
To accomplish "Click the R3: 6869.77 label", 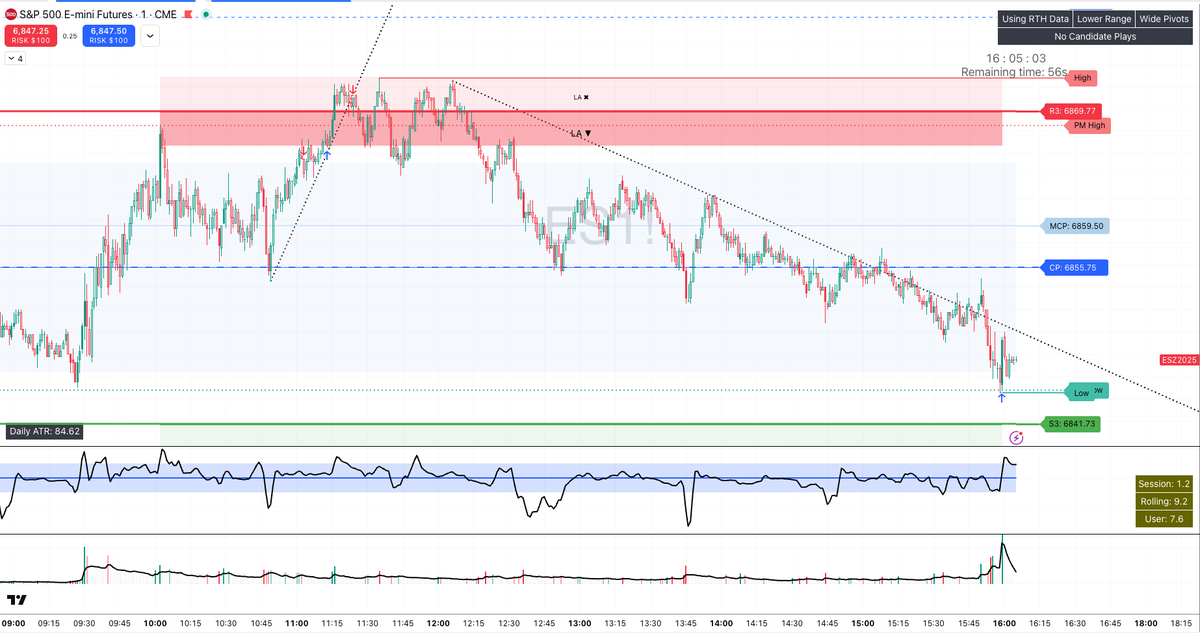I will [x=1072, y=111].
